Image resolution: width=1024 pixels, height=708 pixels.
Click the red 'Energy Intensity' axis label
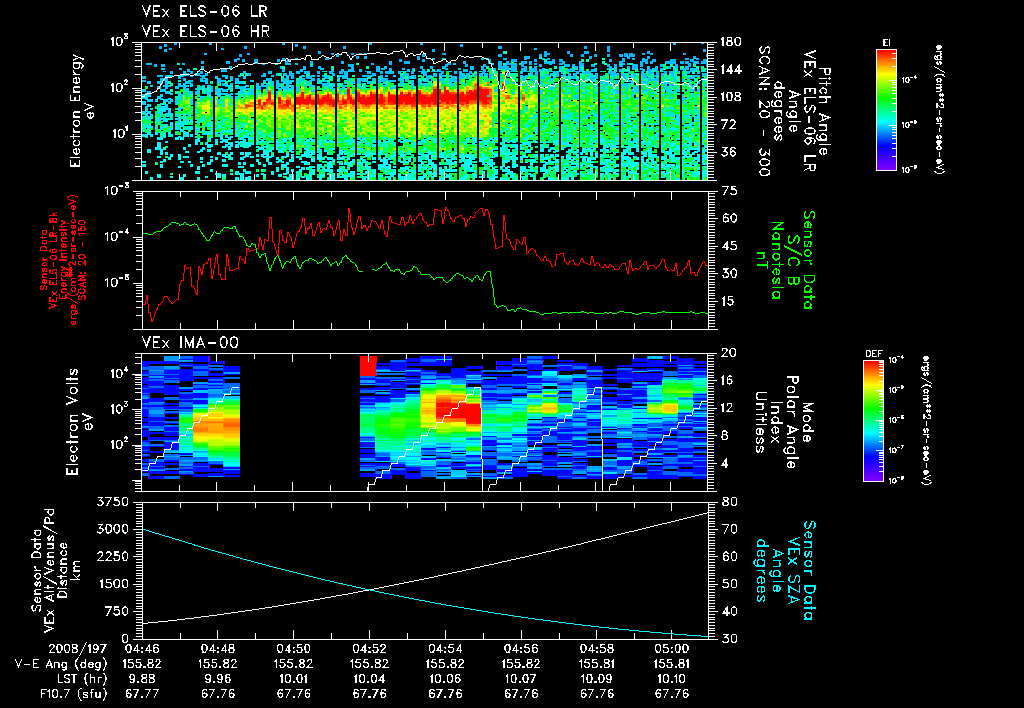click(64, 259)
